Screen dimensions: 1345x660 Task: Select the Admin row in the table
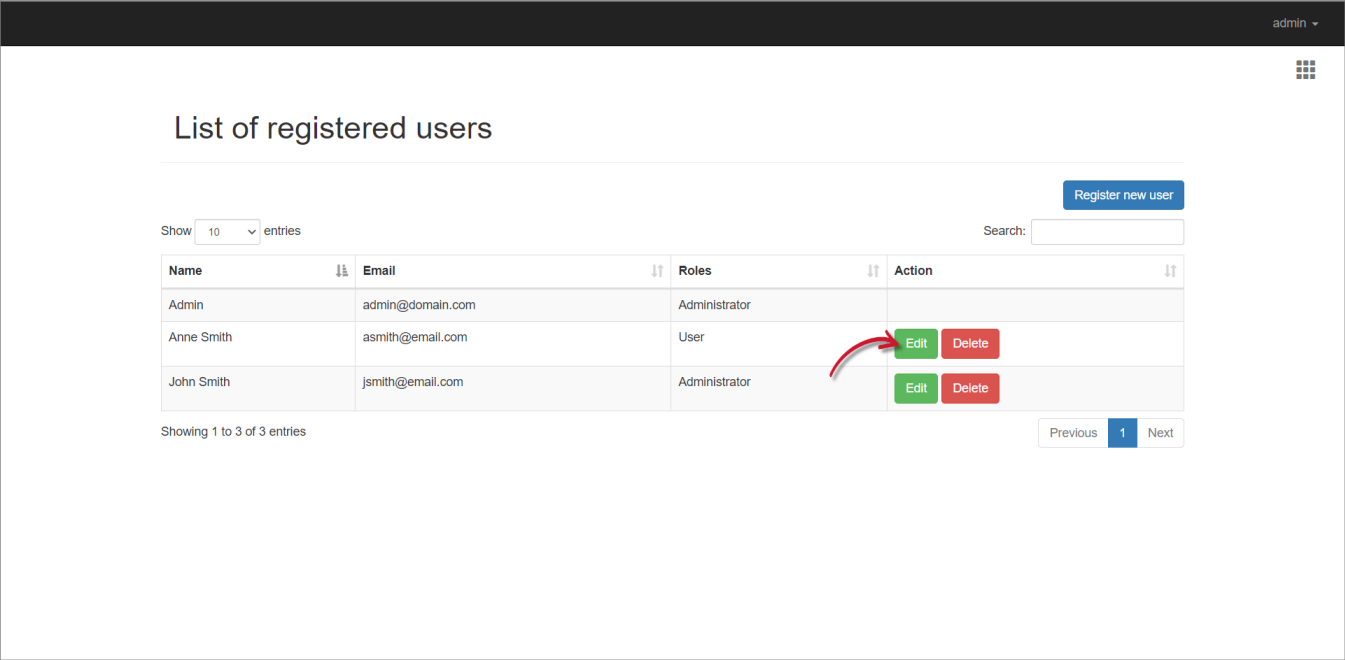[500, 305]
